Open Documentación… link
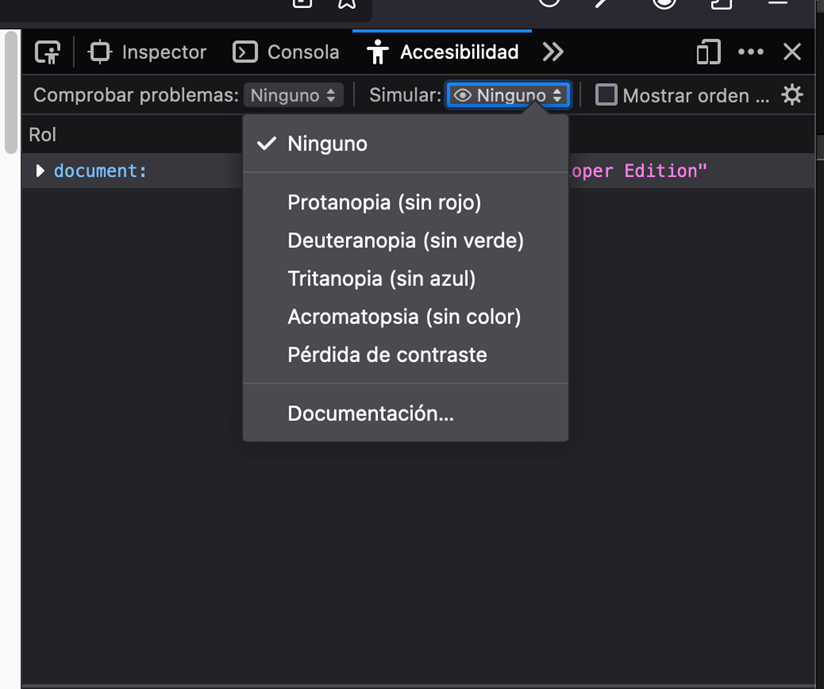824x689 pixels. click(405, 414)
